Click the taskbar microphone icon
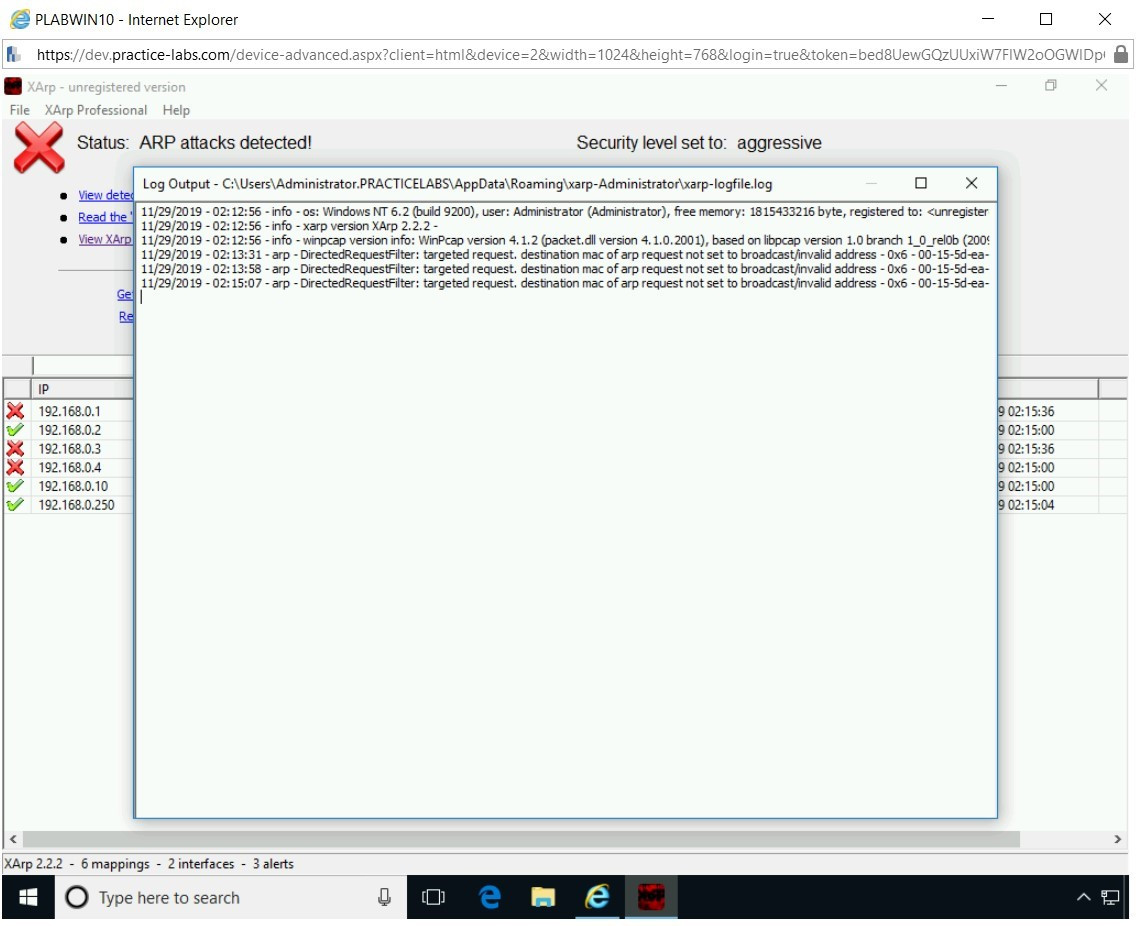This screenshot has width=1136, height=926. pos(385,898)
